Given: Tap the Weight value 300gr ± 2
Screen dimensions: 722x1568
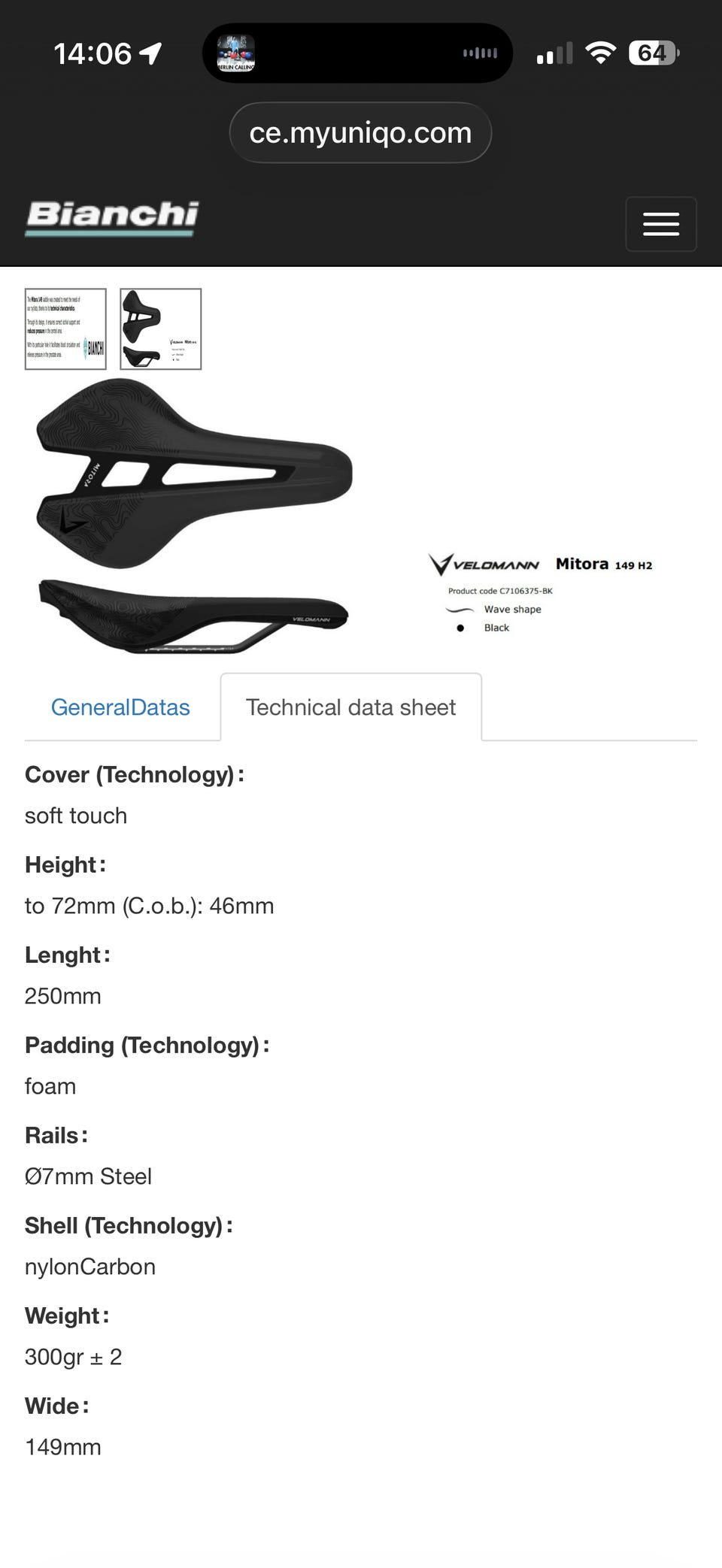Looking at the screenshot, I should pyautogui.click(x=73, y=1357).
